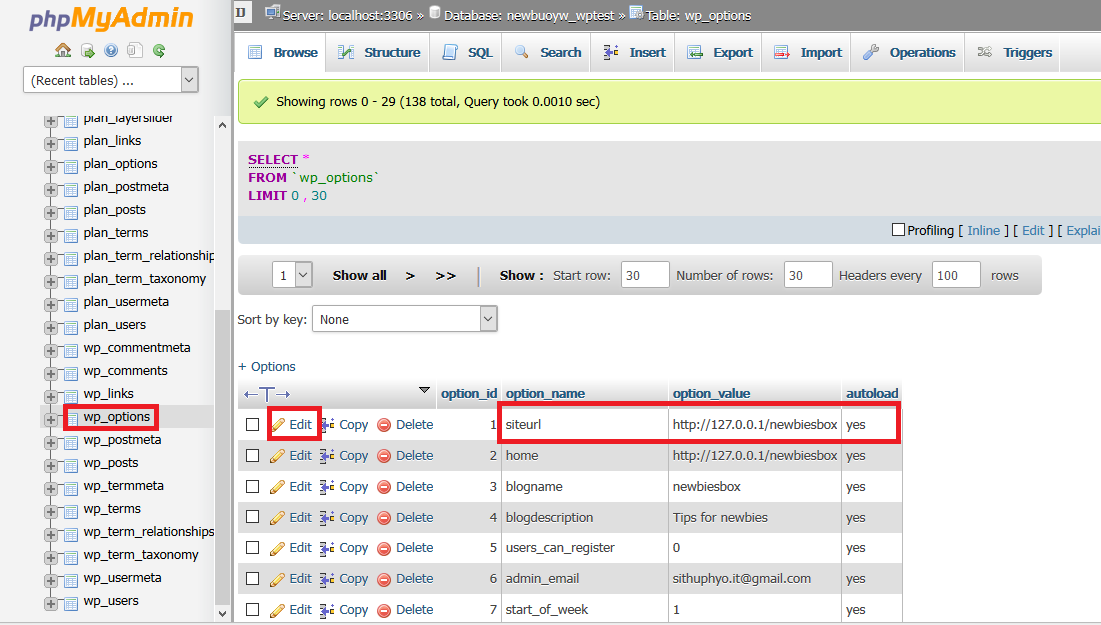Click the table icon beside wp_comments
The height and width of the screenshot is (625, 1101).
coord(71,373)
